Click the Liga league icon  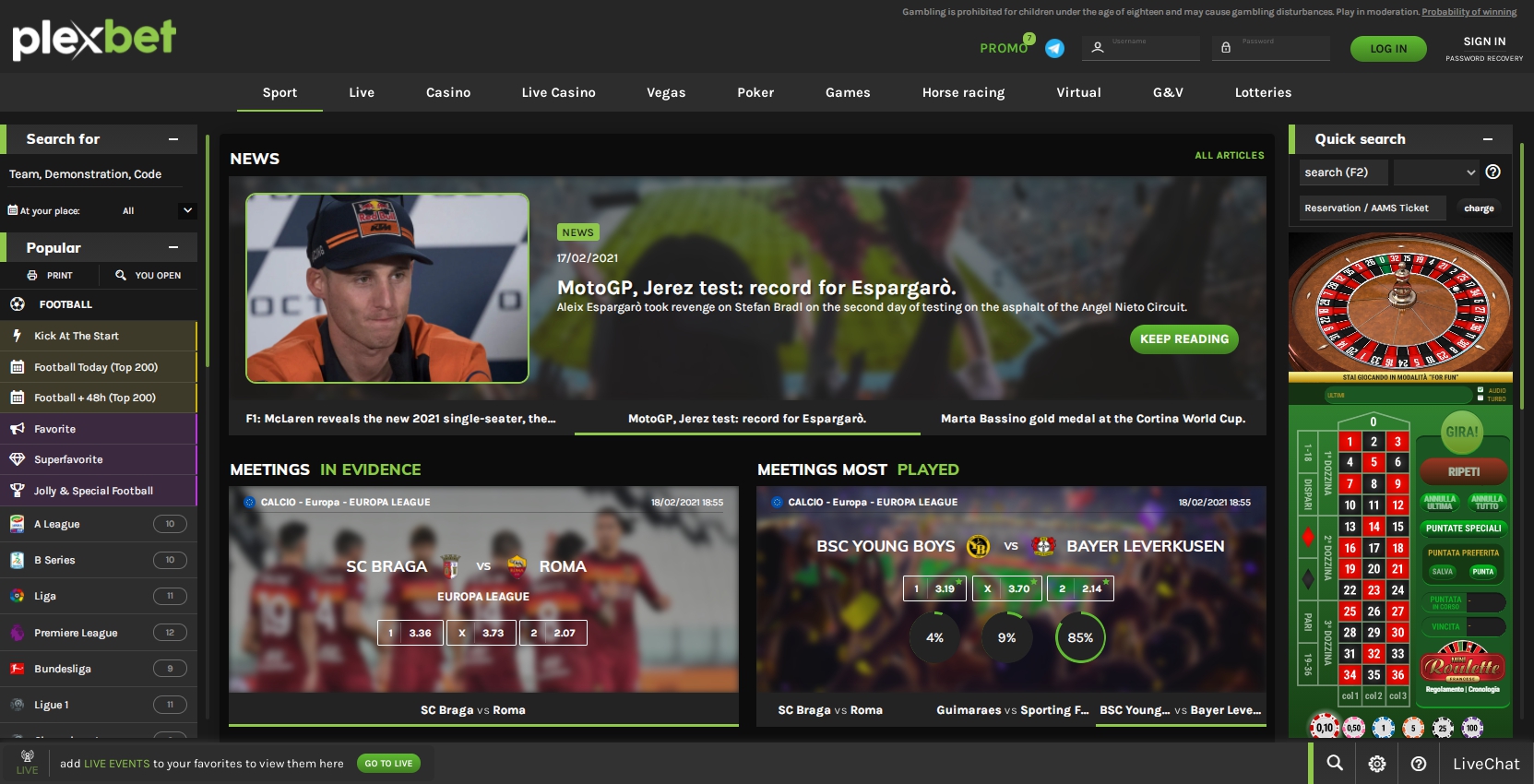pos(17,596)
